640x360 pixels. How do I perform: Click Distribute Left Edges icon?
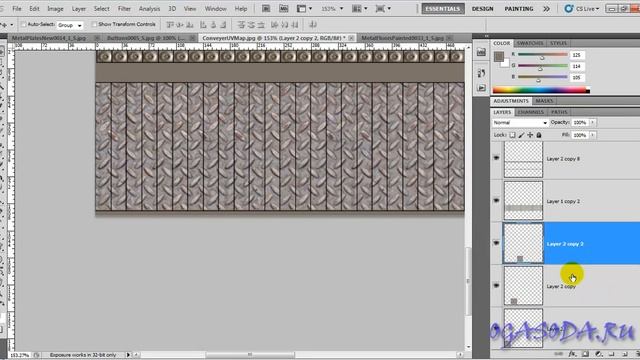click(274, 25)
